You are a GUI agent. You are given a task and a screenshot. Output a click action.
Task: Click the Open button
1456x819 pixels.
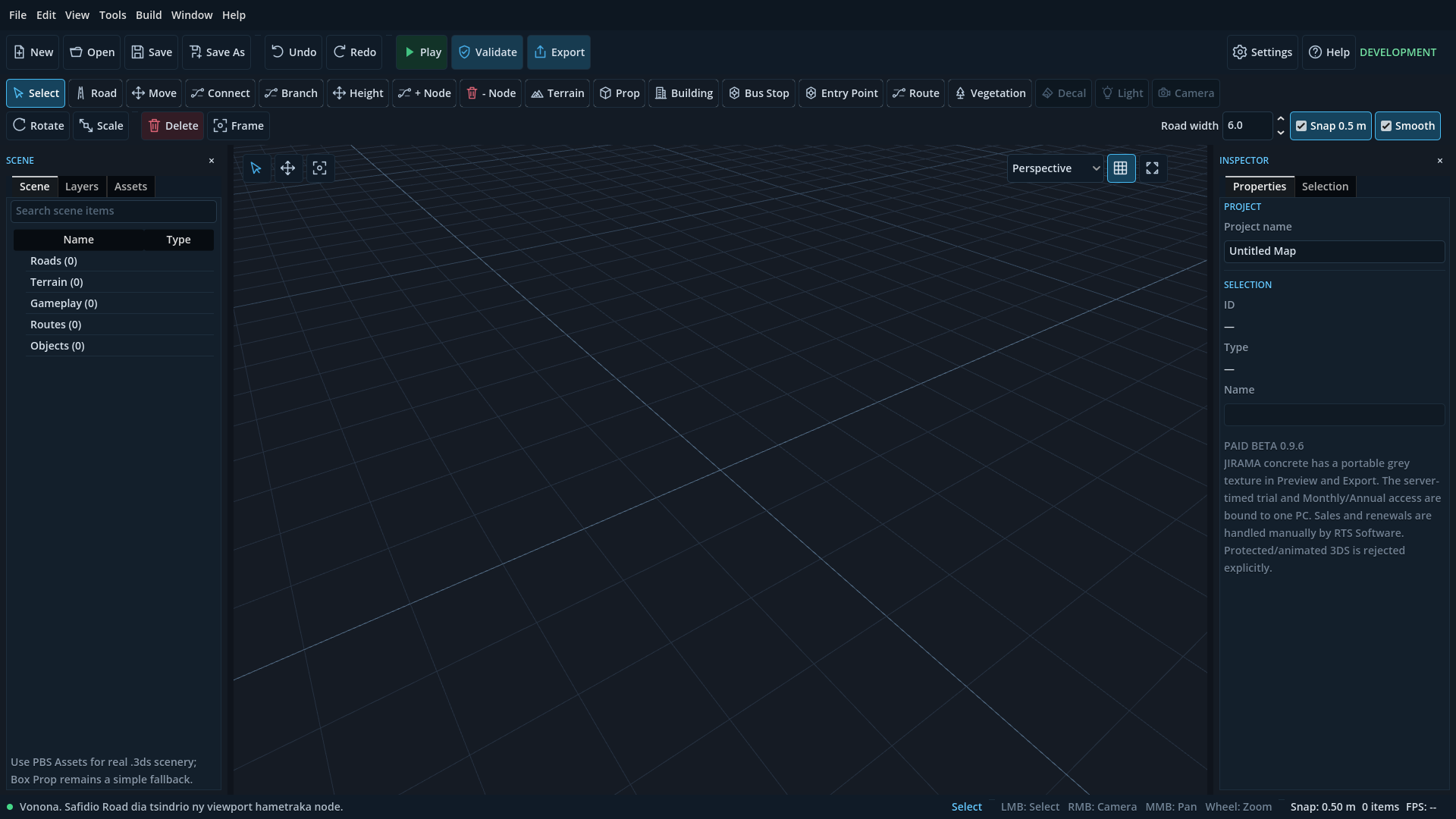92,52
